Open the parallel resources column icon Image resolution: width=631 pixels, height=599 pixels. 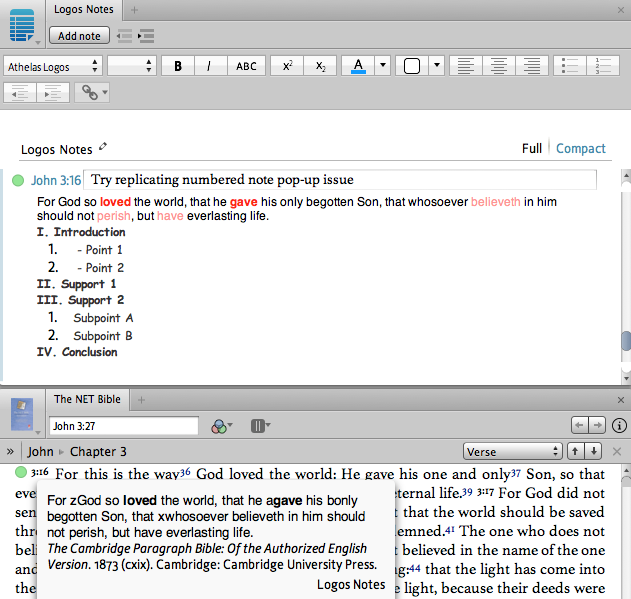point(260,425)
